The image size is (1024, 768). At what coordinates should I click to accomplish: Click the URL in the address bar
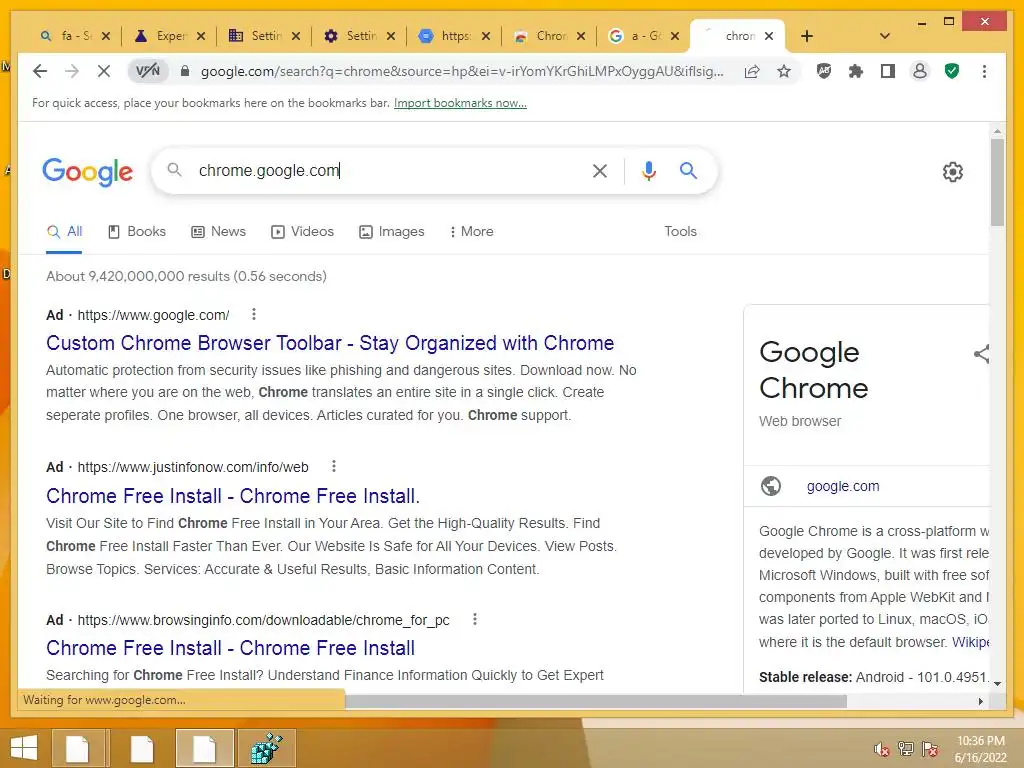[462, 71]
